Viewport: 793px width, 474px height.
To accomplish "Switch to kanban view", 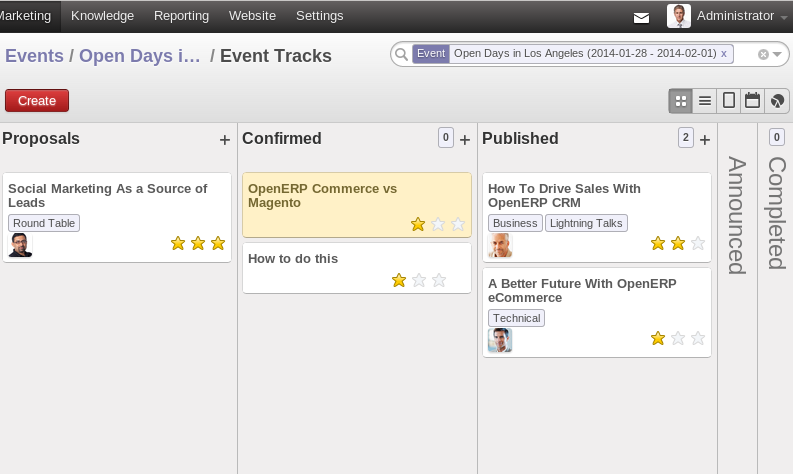I will (681, 100).
